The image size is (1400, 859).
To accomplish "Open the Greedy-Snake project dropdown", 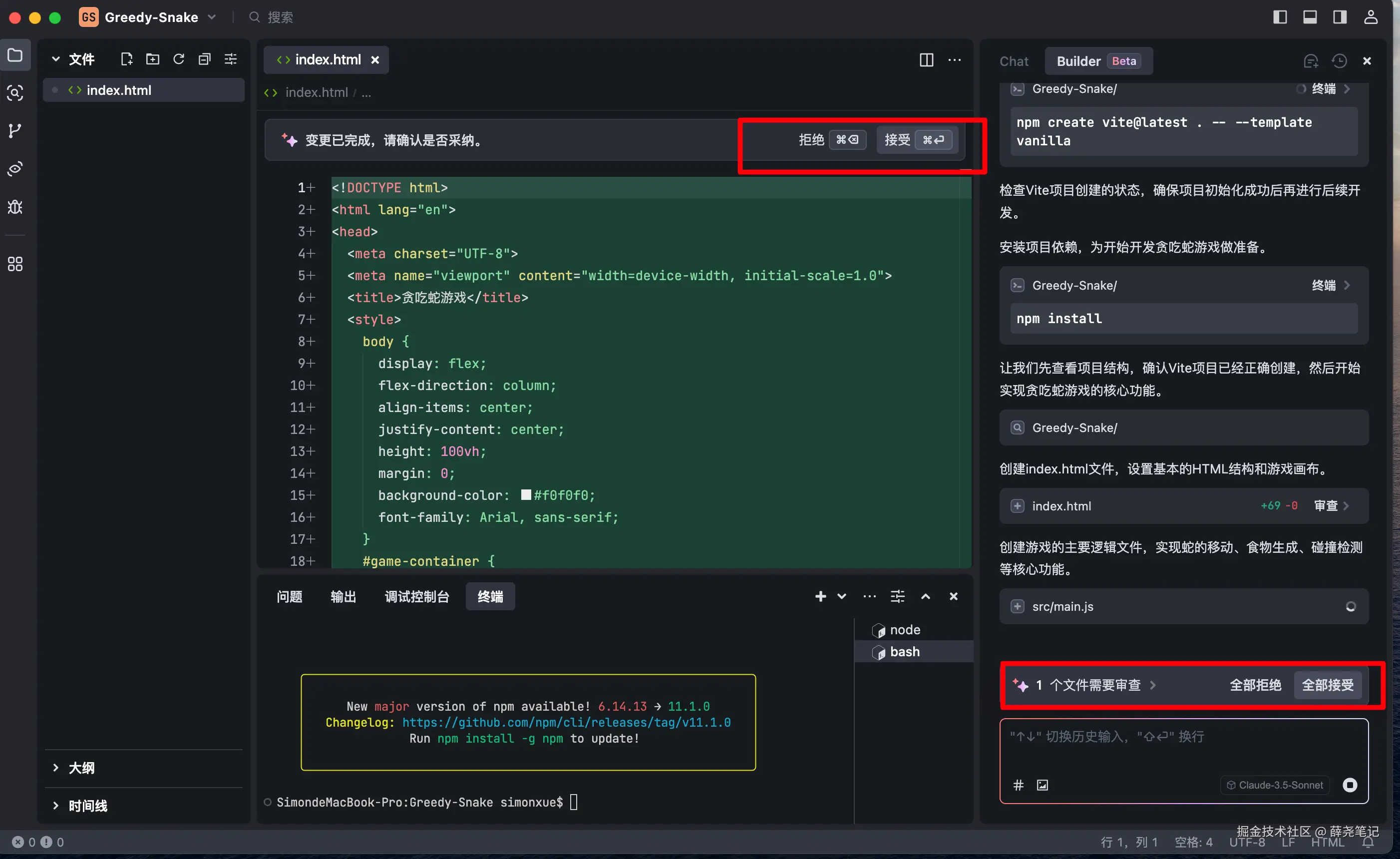I will (152, 17).
